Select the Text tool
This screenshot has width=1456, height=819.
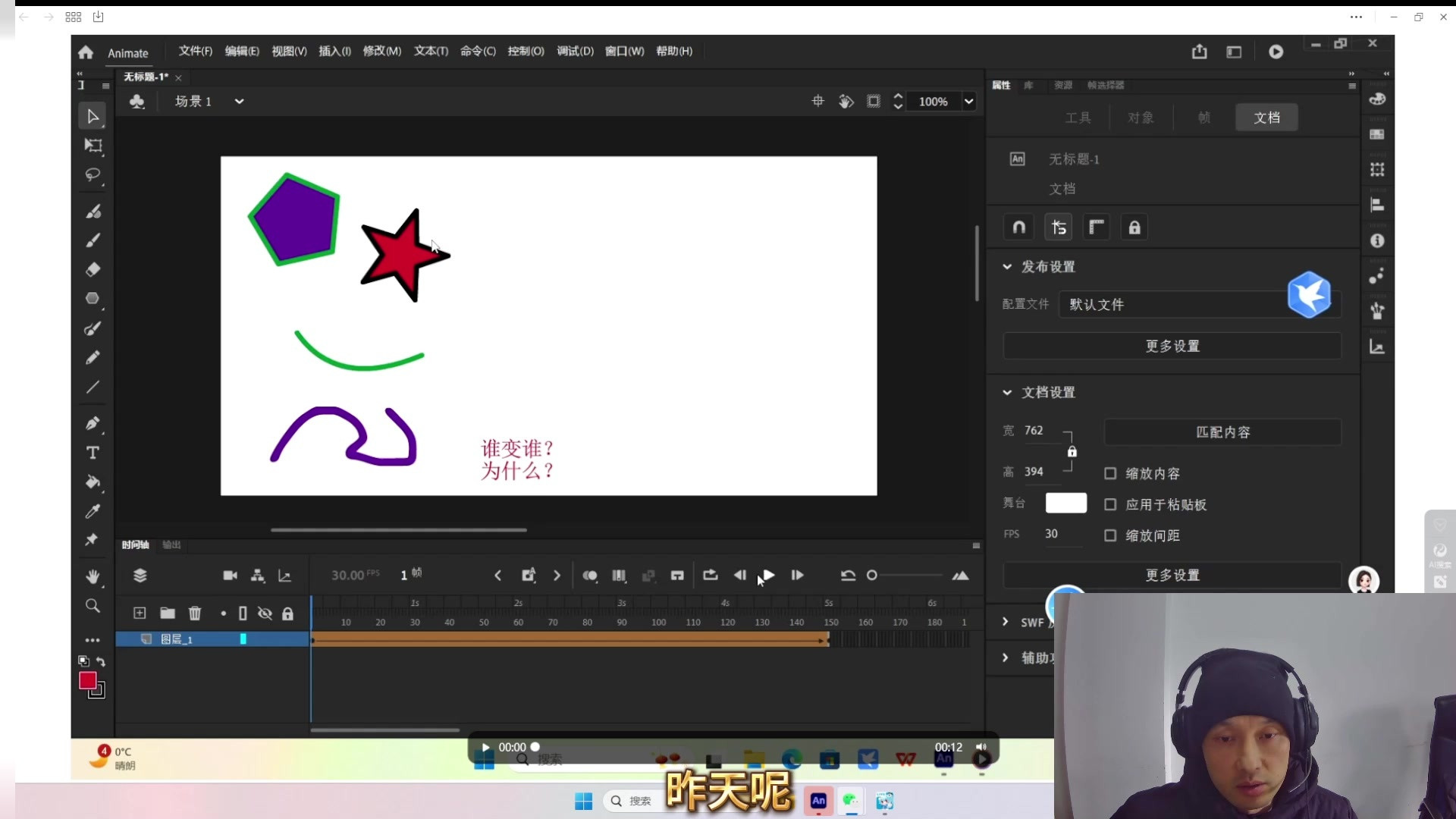(x=93, y=453)
